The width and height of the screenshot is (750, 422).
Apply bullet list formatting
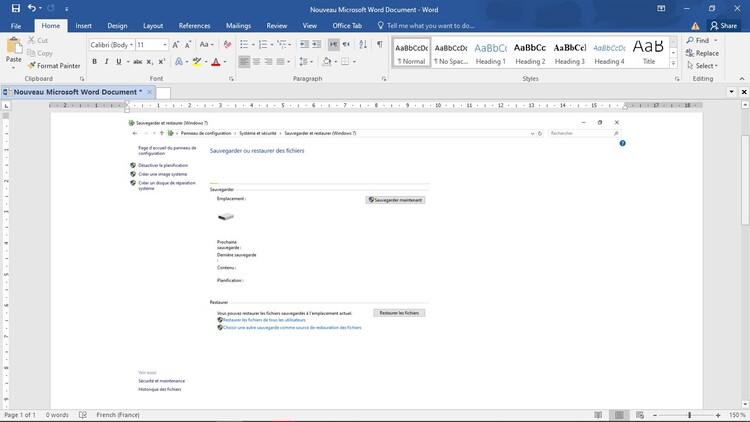pos(246,45)
